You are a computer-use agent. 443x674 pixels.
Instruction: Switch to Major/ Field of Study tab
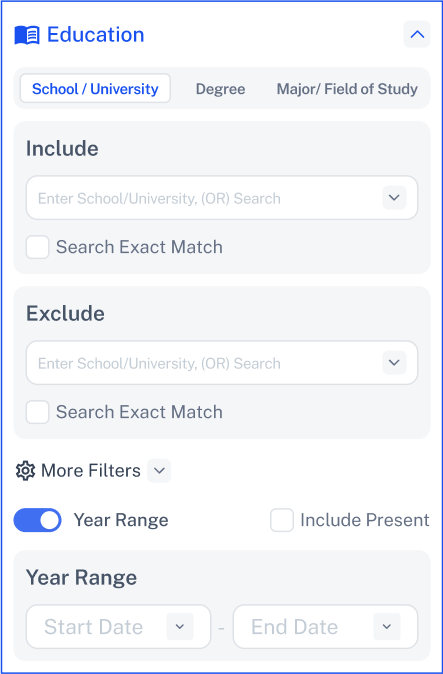coord(347,89)
